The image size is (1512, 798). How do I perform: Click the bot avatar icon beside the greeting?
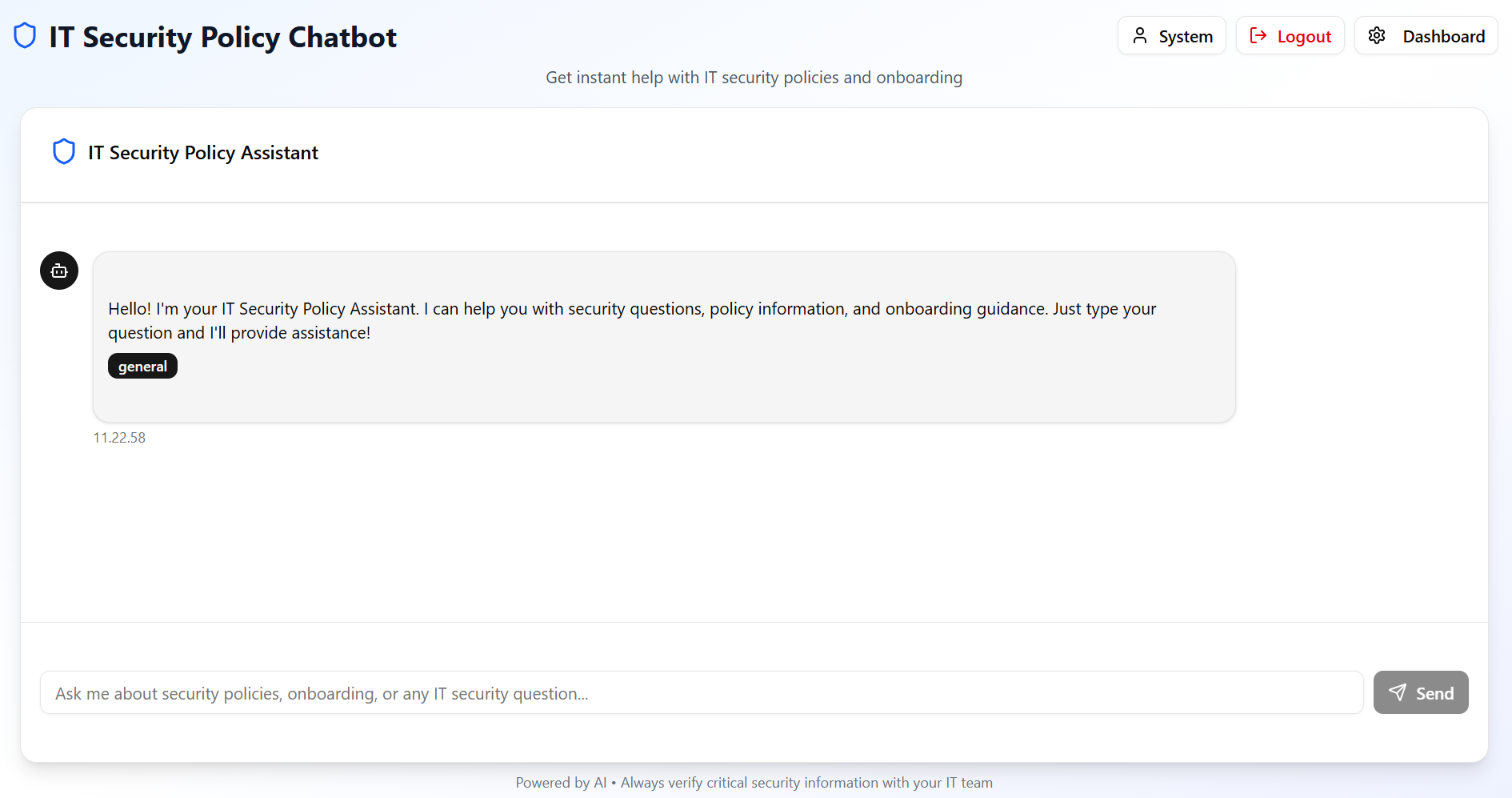click(59, 271)
